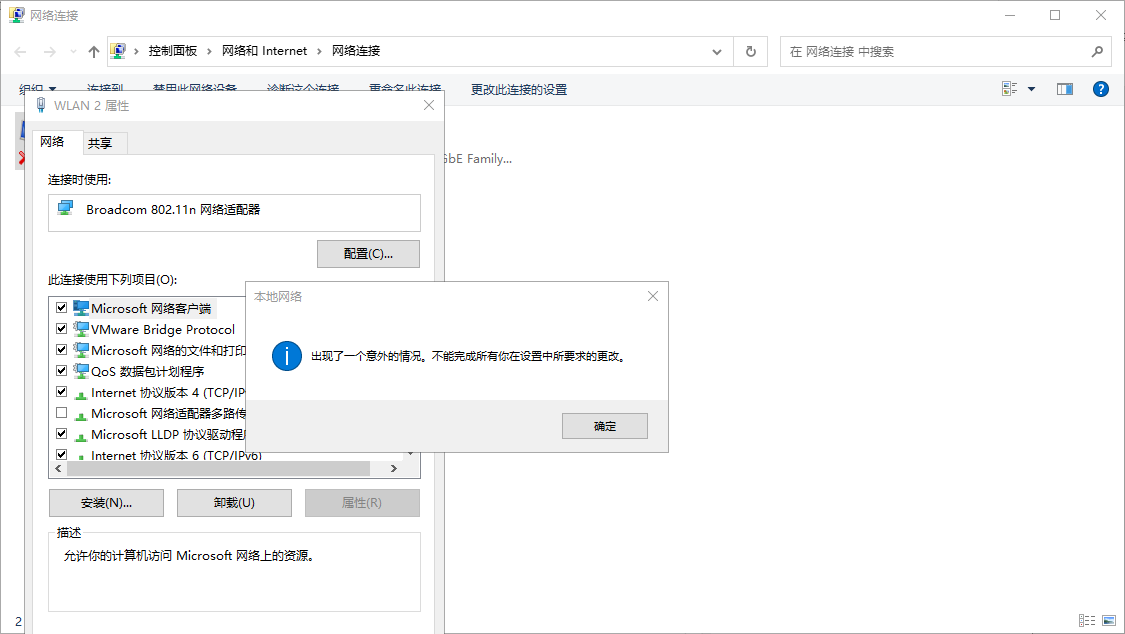1125x634 pixels.
Task: Click the search magnifier icon
Action: tap(1097, 51)
